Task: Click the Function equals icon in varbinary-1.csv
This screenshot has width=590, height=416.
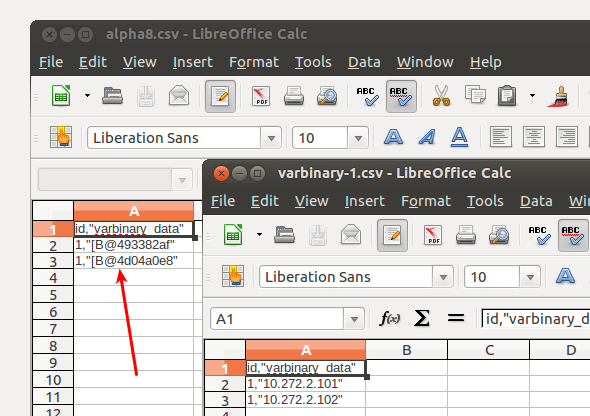Action: [x=456, y=319]
